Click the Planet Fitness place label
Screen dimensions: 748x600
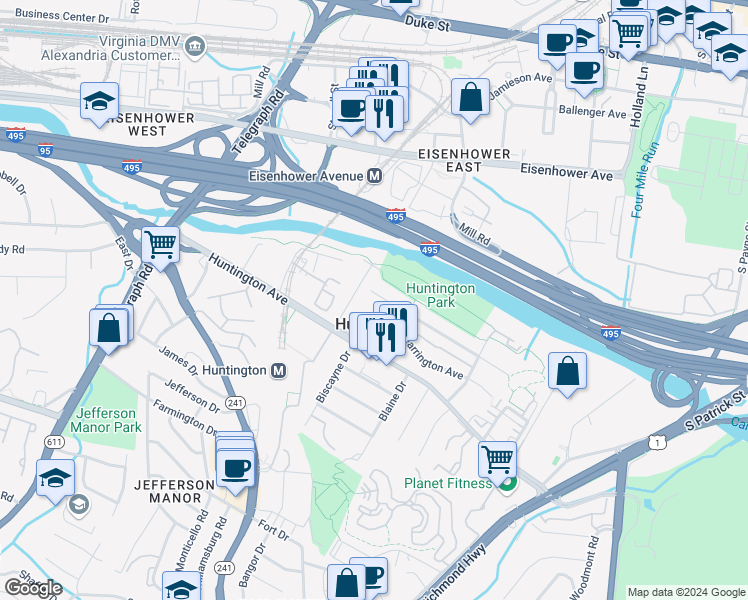coord(447,484)
